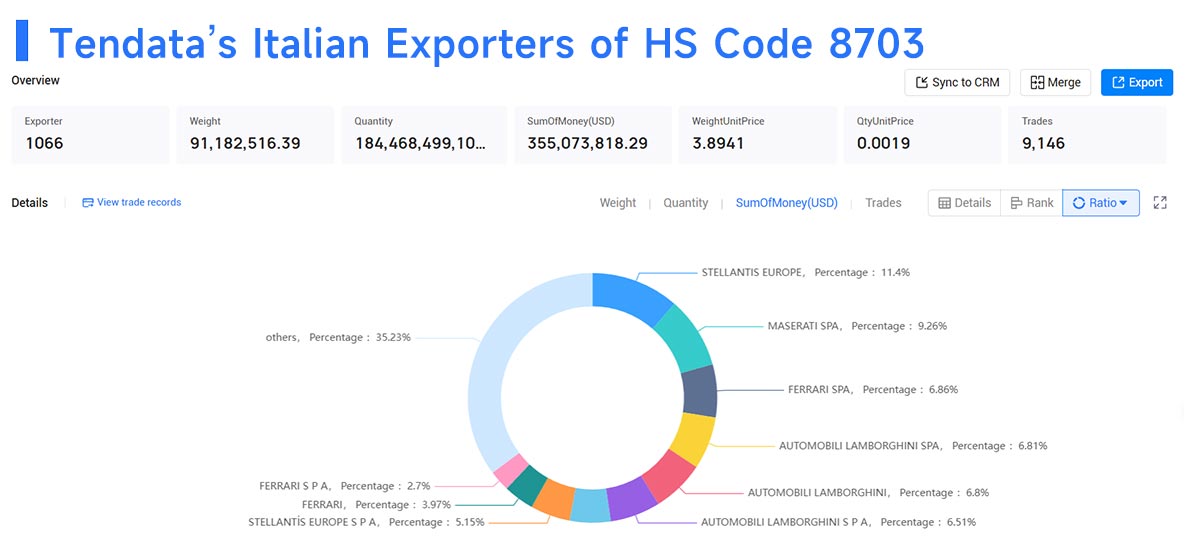
Task: Switch metric to Trades
Action: coord(883,203)
